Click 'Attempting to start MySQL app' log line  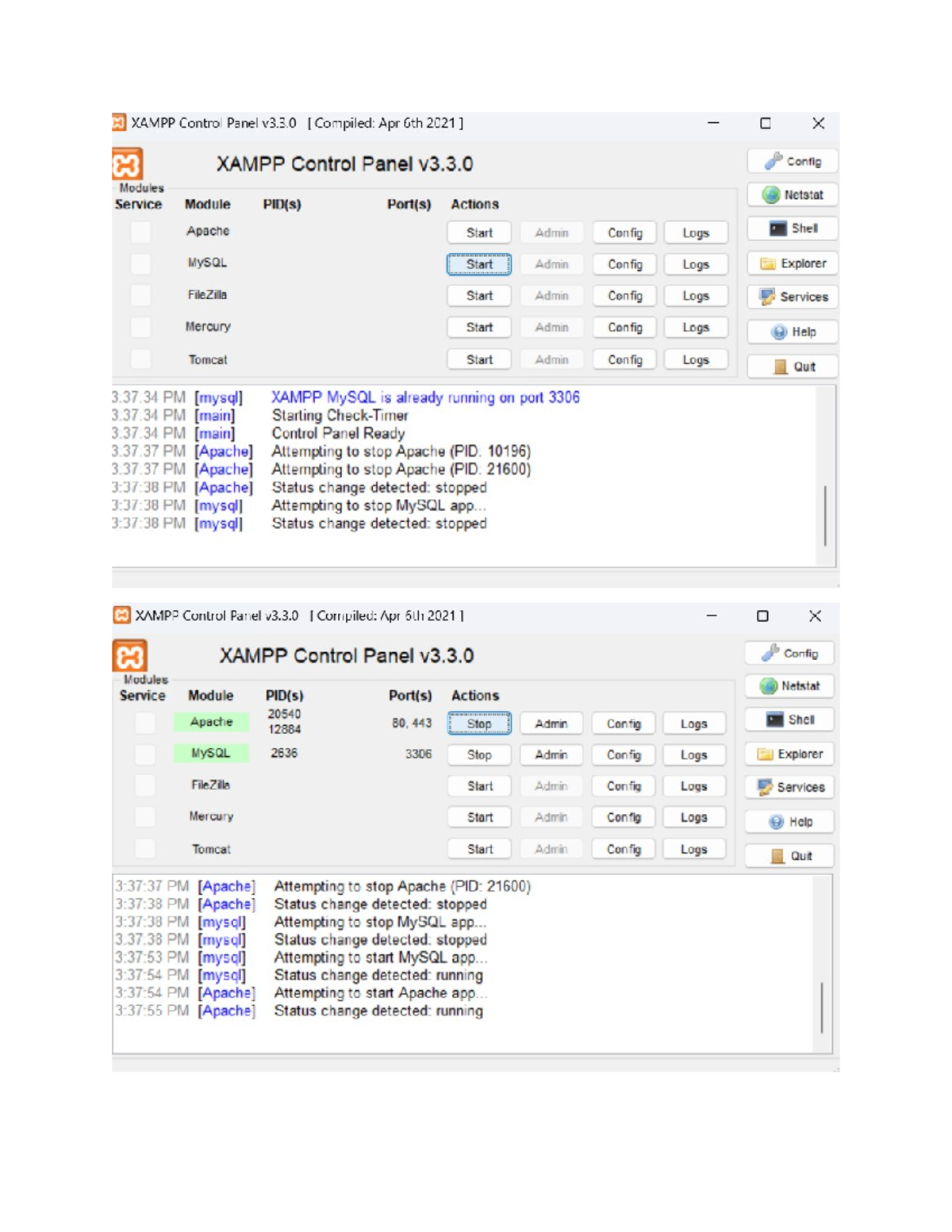click(381, 958)
